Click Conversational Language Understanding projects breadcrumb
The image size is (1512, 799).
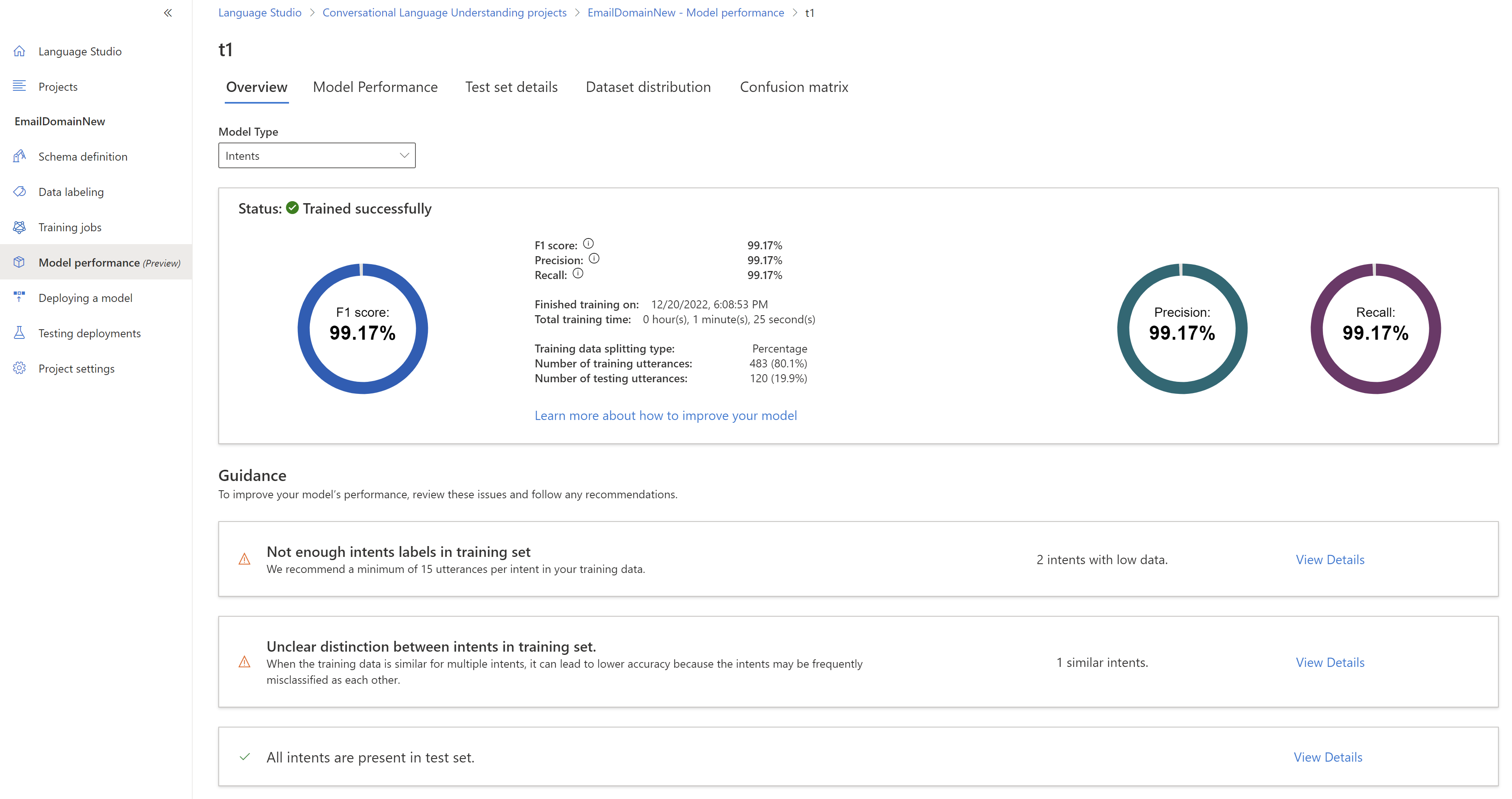pyautogui.click(x=444, y=13)
